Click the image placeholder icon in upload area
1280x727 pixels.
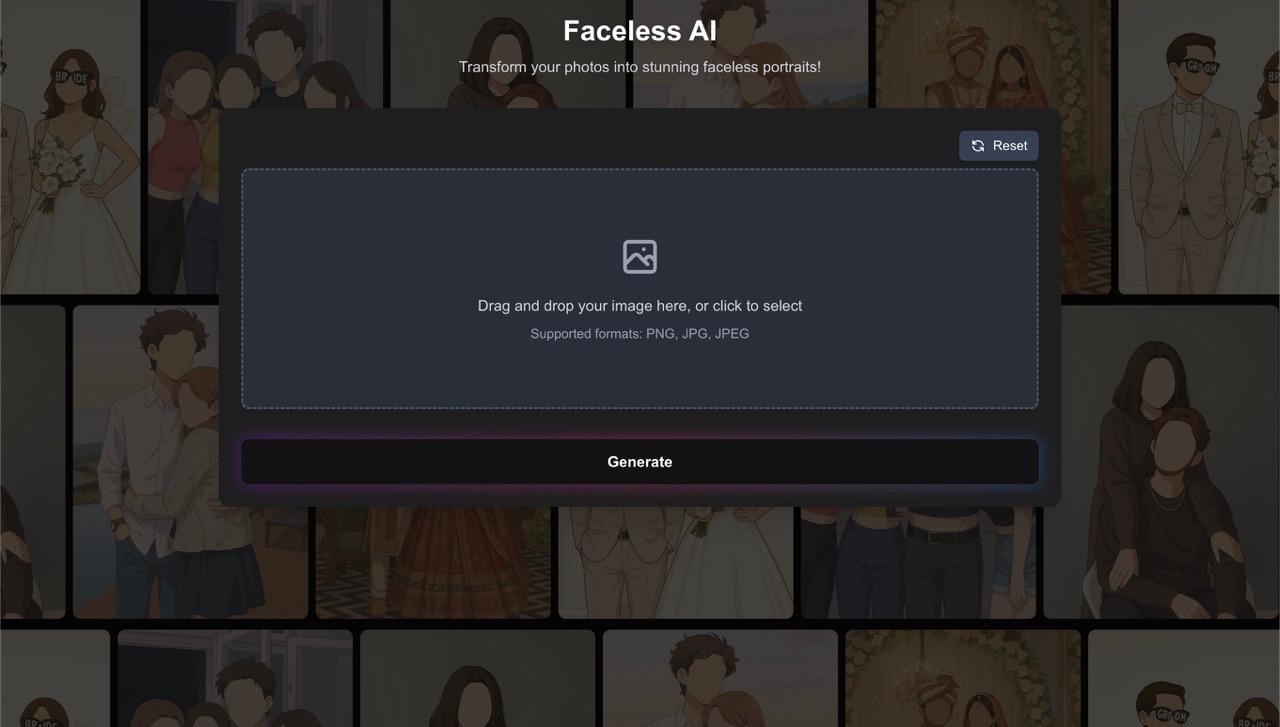coord(640,257)
